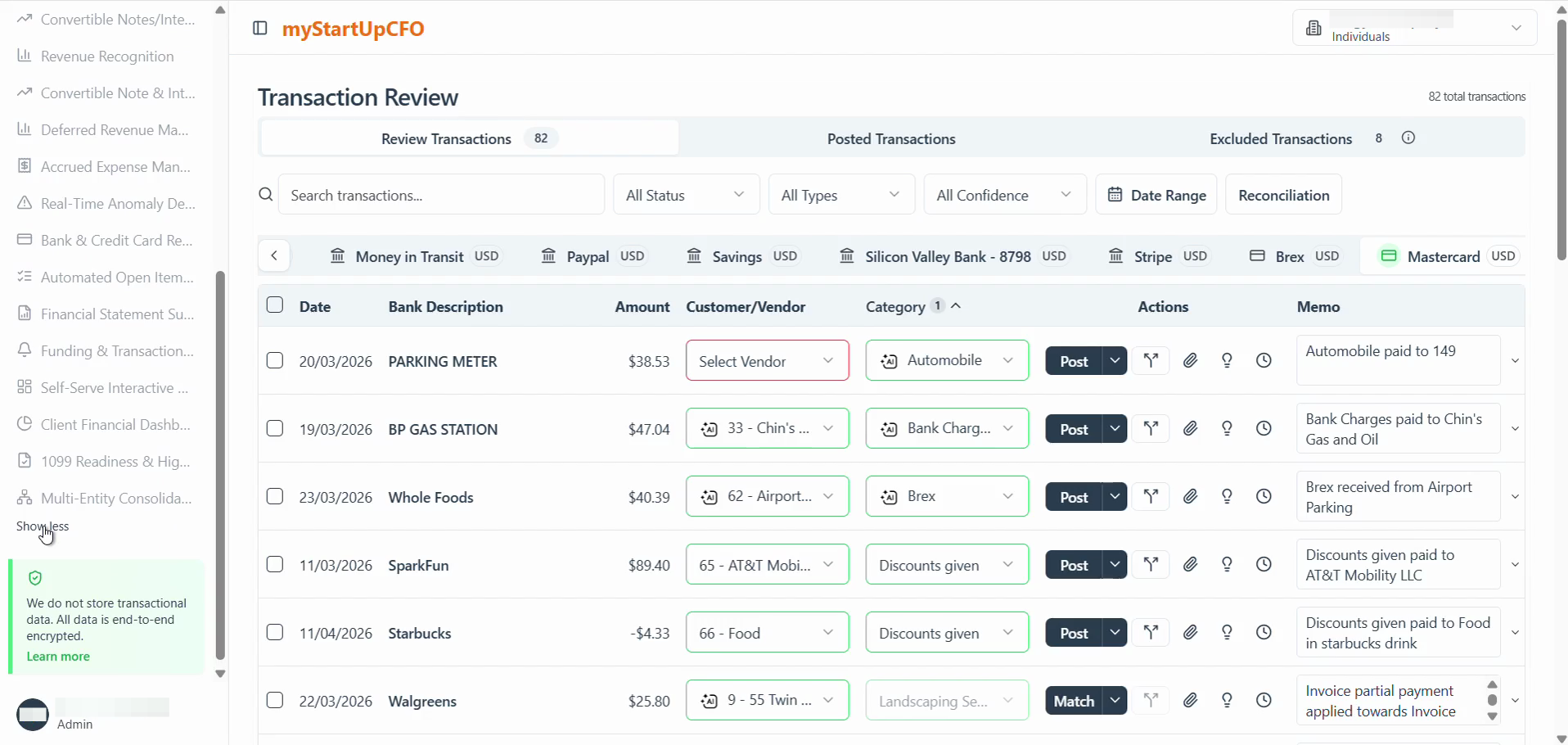1568x745 pixels.
Task: Click the split icon in Starbucks row
Action: [1151, 632]
